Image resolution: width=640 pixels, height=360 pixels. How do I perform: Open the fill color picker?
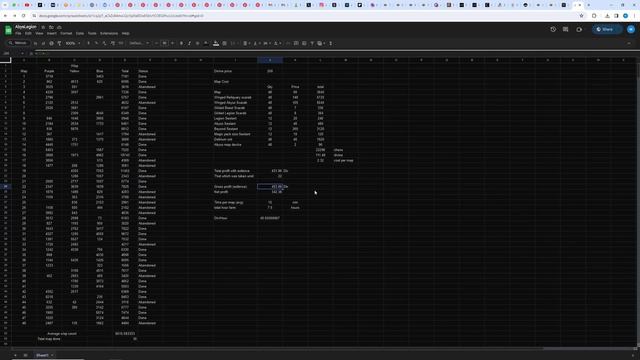click(216, 43)
